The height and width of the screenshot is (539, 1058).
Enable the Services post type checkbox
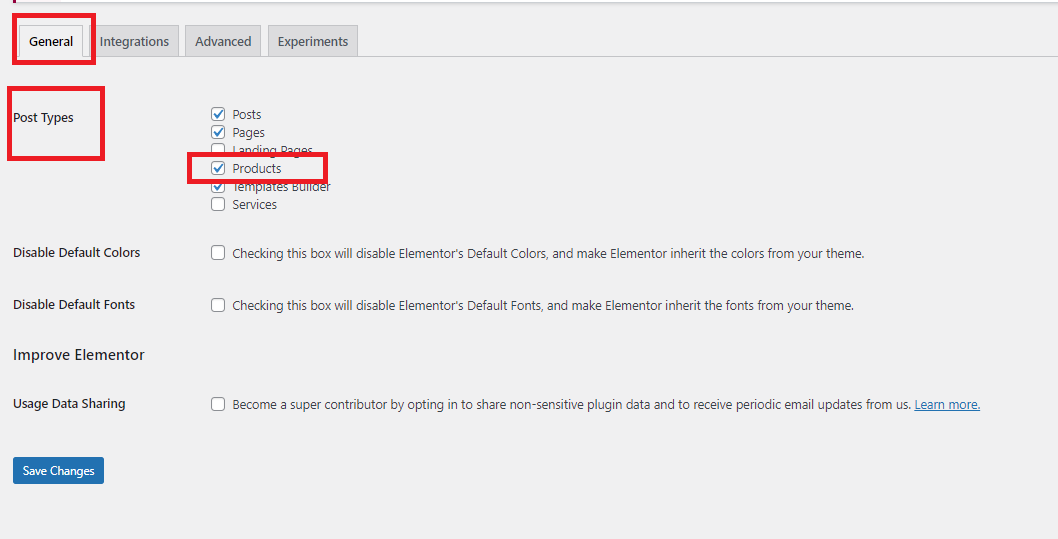tap(218, 204)
